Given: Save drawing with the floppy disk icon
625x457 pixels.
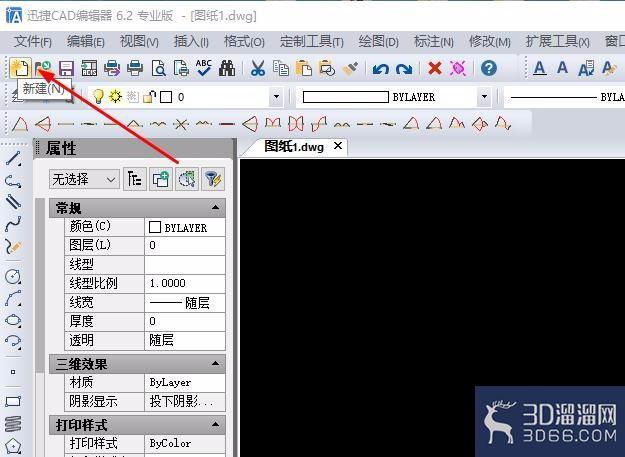Looking at the screenshot, I should coord(66,68).
